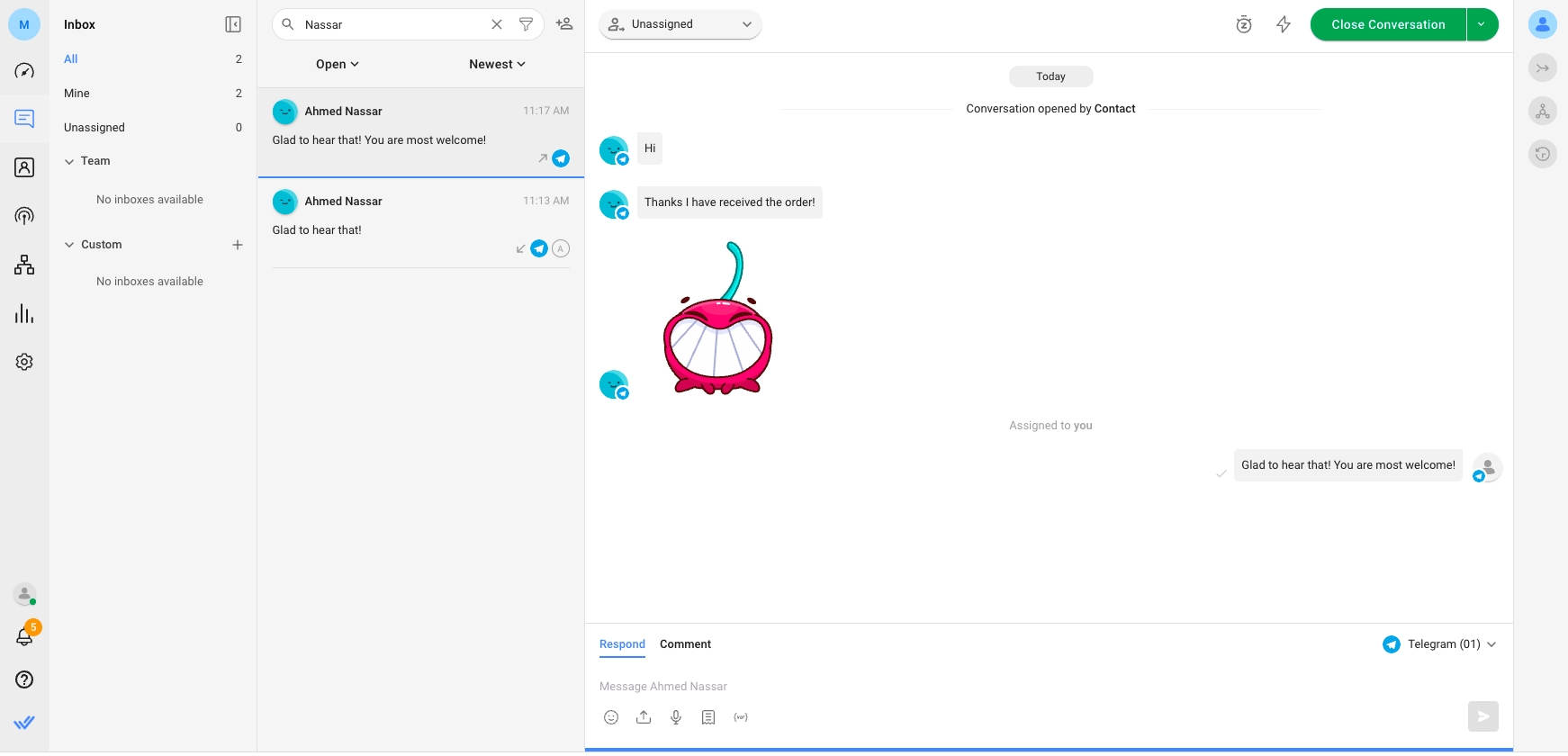Select the Mine inbox filter
Screen dimensions: 1568x756
[x=77, y=94]
